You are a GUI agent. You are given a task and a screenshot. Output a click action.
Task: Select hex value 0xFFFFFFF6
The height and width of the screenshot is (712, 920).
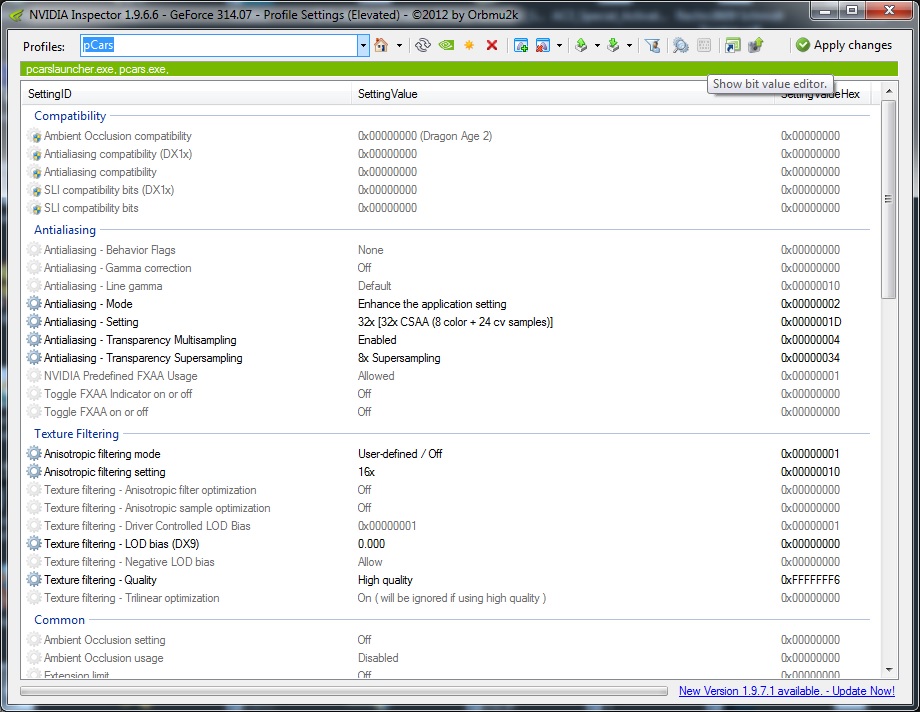810,580
